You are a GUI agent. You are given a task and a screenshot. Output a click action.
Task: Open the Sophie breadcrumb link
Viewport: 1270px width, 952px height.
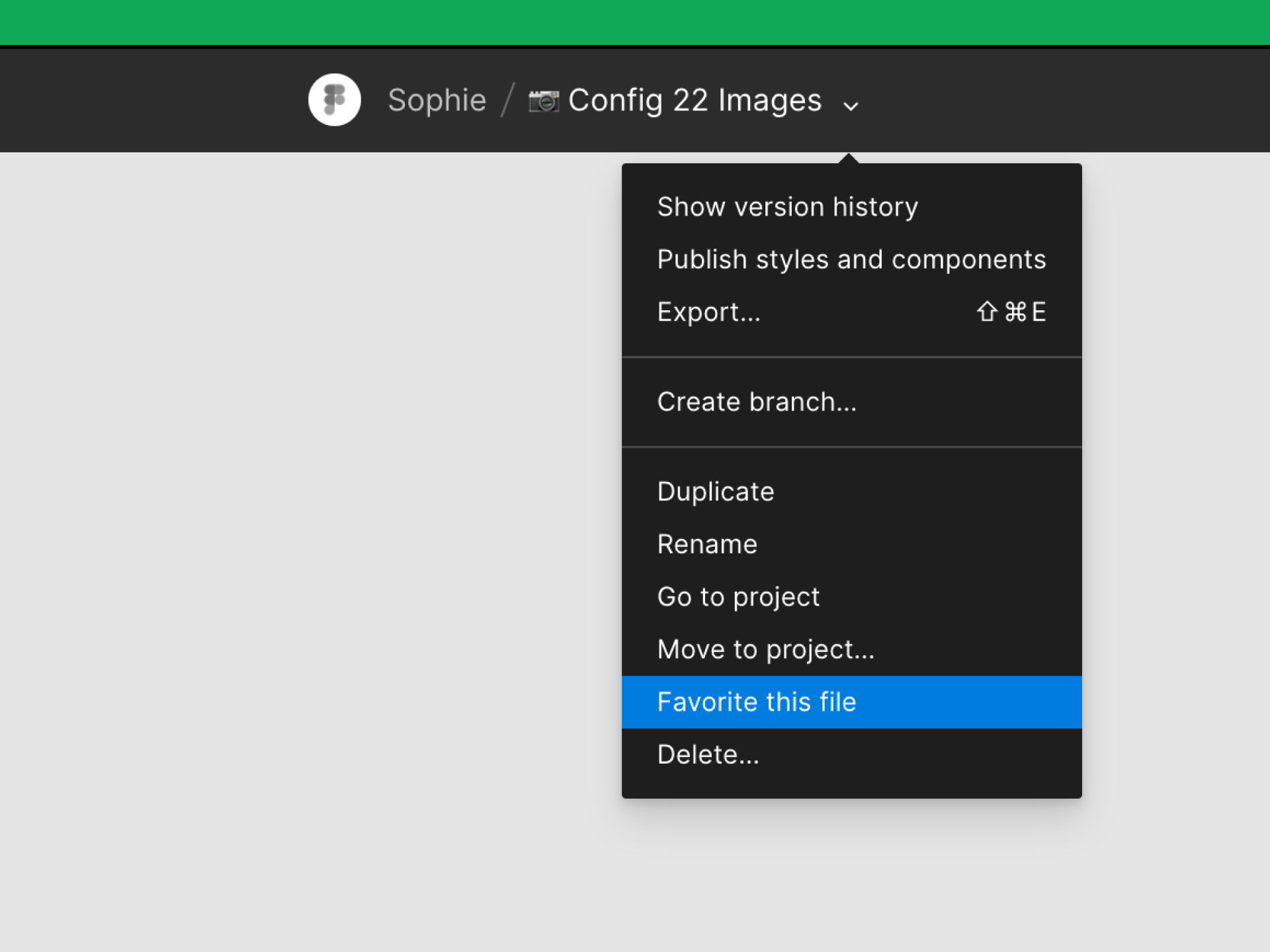click(x=437, y=100)
